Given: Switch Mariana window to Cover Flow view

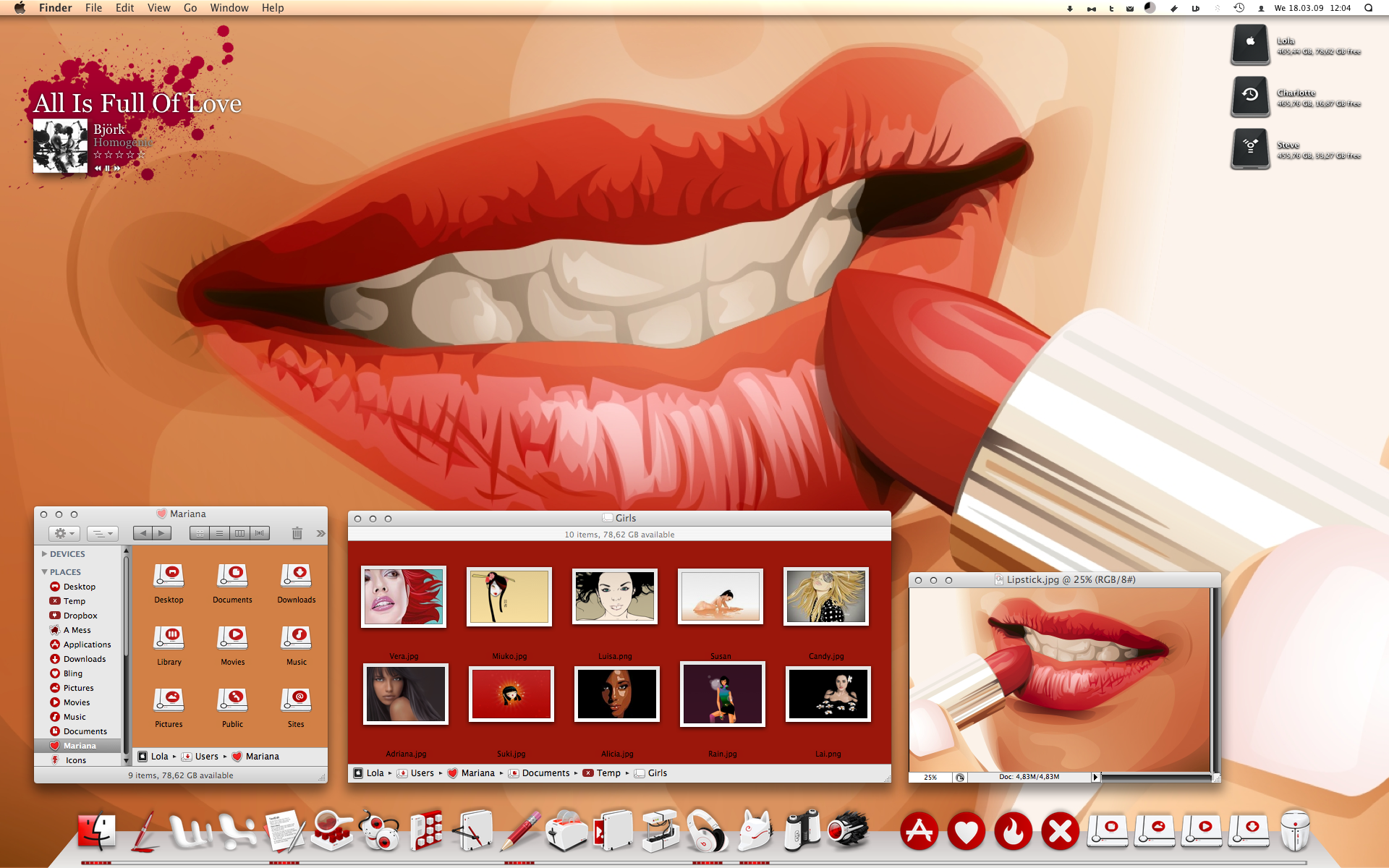Looking at the screenshot, I should [260, 533].
